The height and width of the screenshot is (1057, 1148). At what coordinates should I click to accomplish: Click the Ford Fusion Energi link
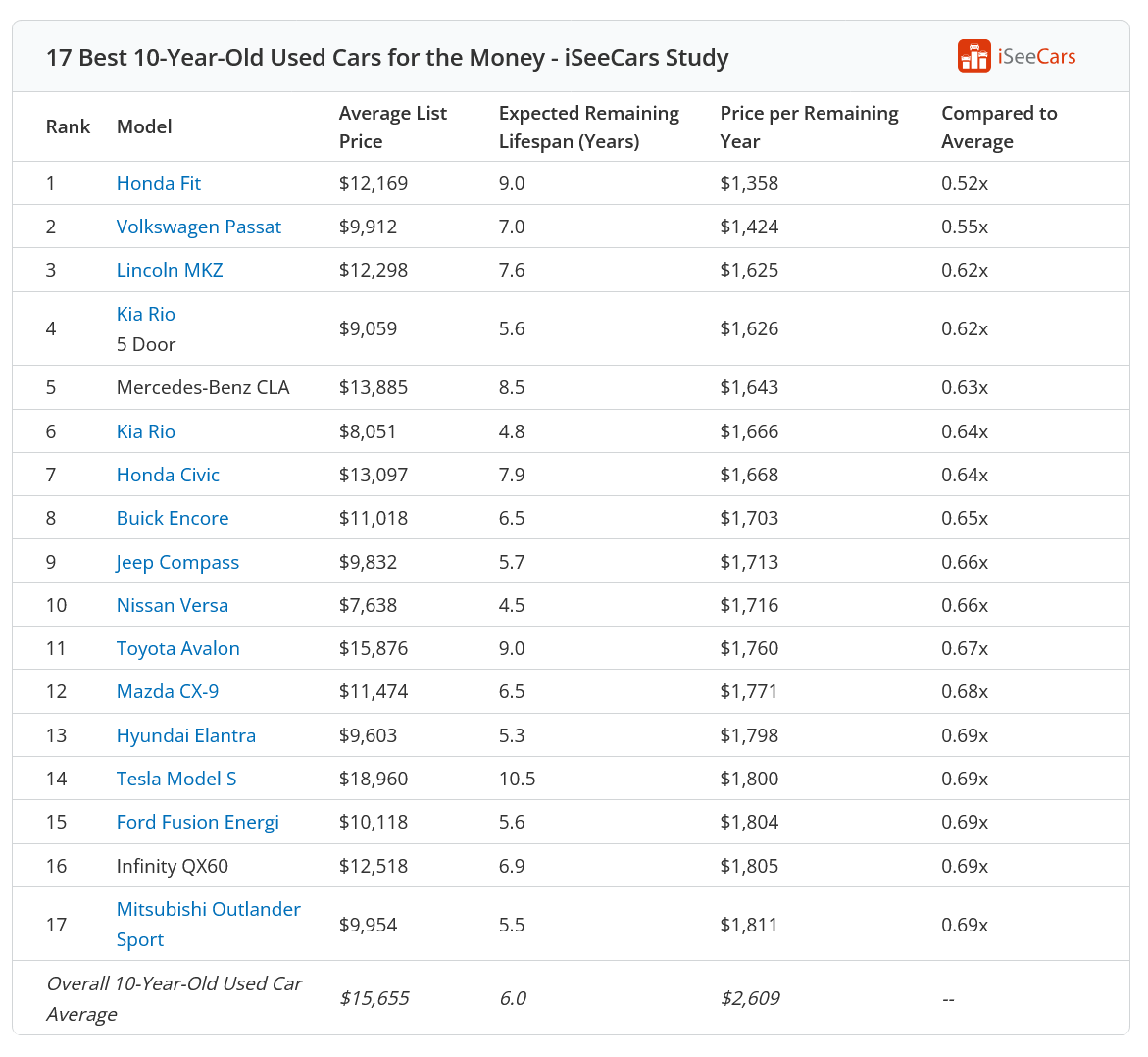[197, 822]
